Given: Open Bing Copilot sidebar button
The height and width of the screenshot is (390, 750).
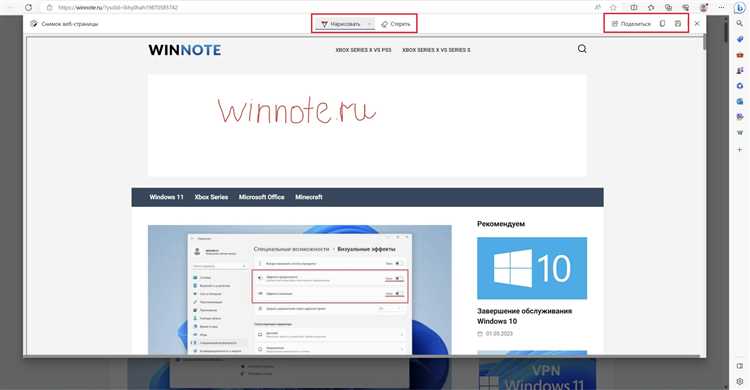Looking at the screenshot, I should click(x=740, y=7).
